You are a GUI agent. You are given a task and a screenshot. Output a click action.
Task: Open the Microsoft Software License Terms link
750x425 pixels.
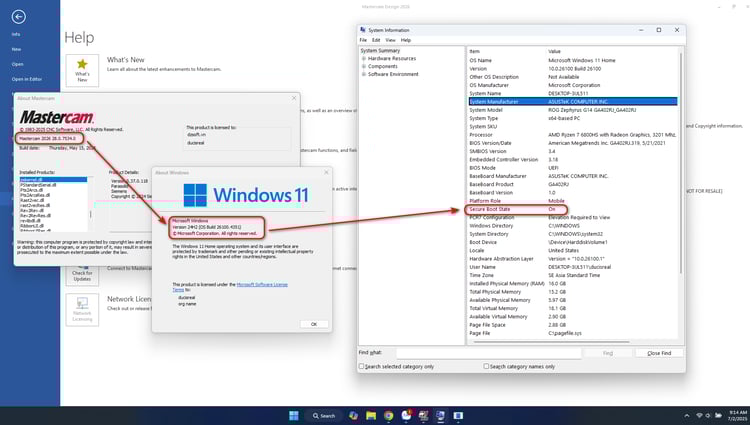(262, 284)
